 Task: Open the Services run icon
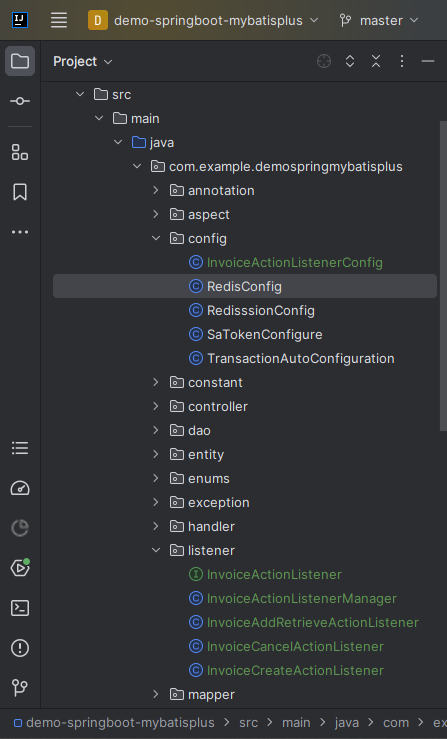tap(20, 568)
